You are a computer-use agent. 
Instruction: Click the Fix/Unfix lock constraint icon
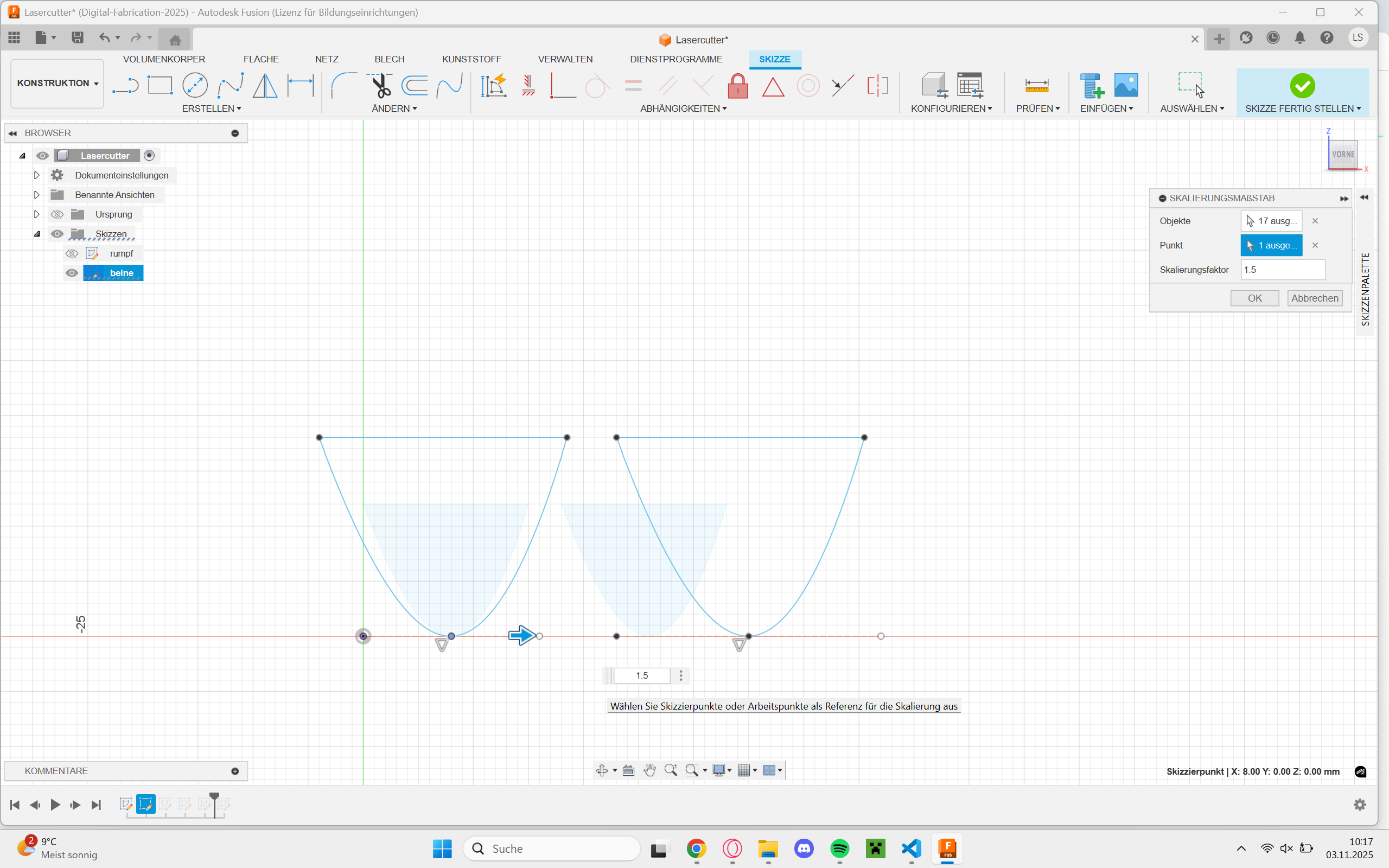coord(737,86)
